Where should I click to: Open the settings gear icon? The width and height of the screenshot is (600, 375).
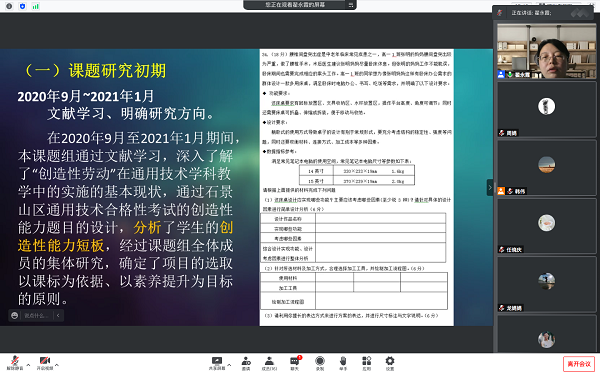click(x=390, y=363)
